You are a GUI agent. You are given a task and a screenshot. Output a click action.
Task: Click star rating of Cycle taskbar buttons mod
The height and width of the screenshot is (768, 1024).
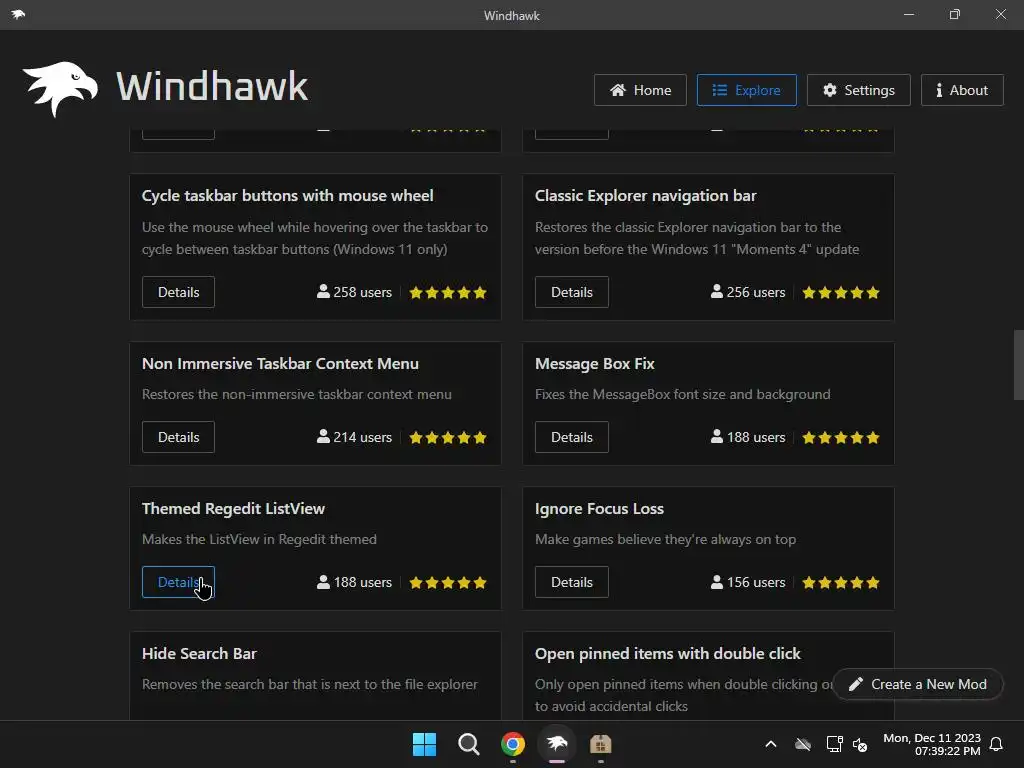[448, 292]
